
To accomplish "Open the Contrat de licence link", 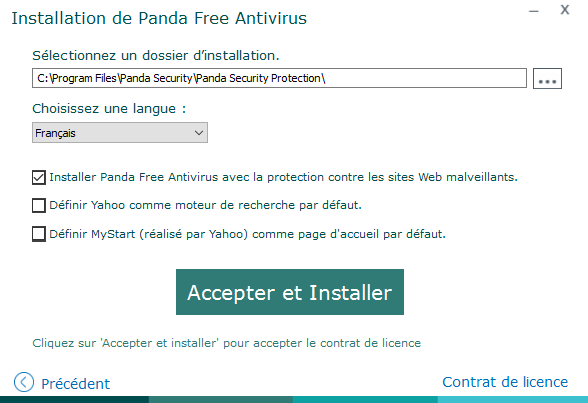I will click(x=505, y=382).
